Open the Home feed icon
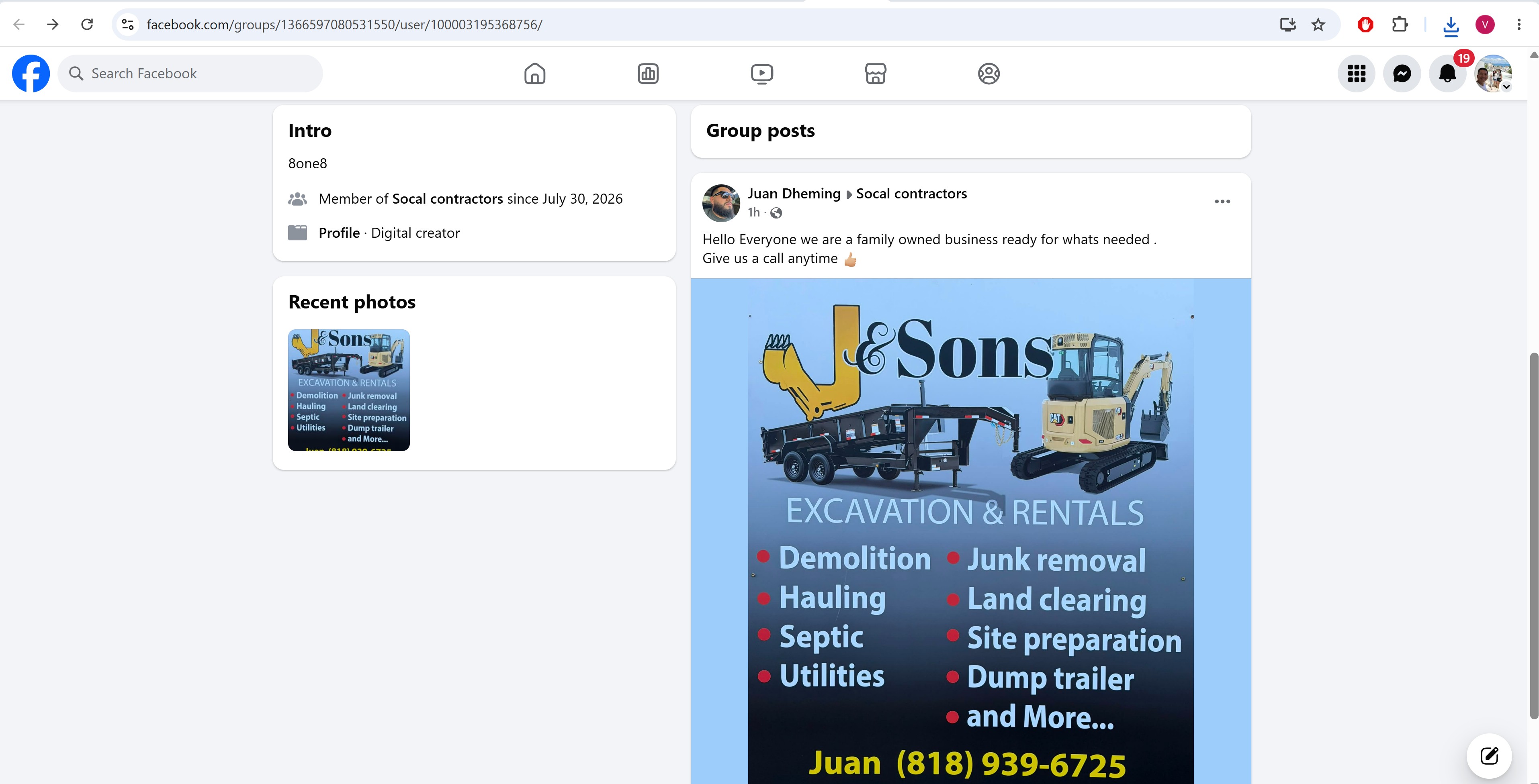The height and width of the screenshot is (784, 1539). click(535, 73)
